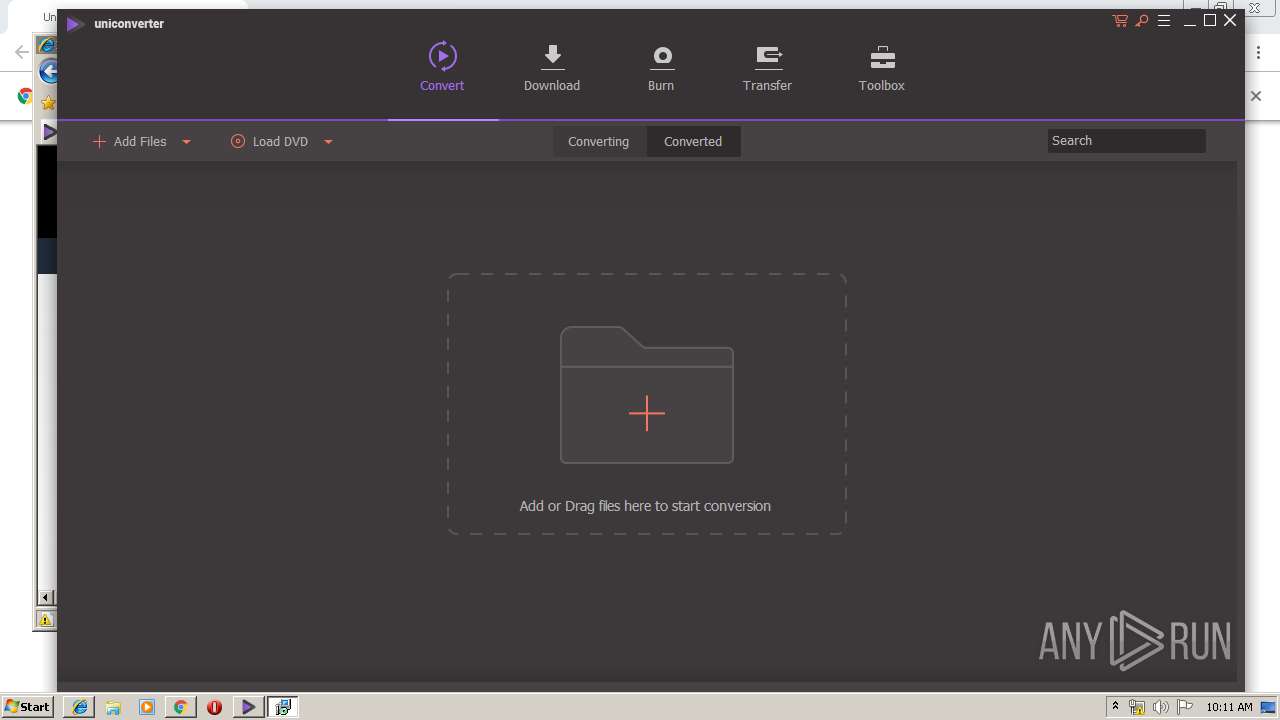Select the Converted tab
1280x720 pixels.
pyautogui.click(x=693, y=141)
